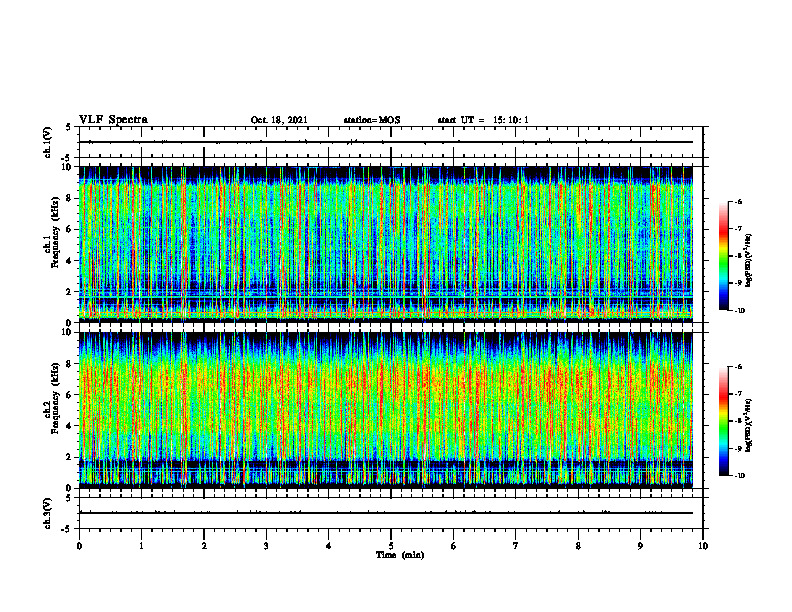Viewport: 792px width, 612px height.
Task: Click the 'station=MOS' header label
Action: [372, 120]
